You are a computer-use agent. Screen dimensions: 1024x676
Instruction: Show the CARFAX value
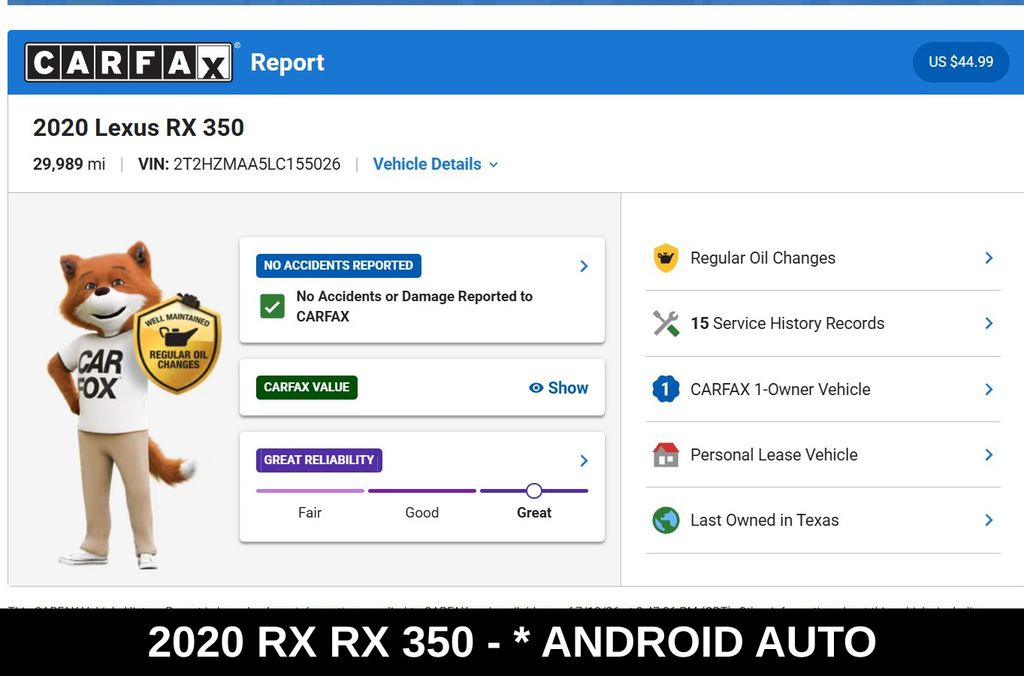pyautogui.click(x=559, y=388)
